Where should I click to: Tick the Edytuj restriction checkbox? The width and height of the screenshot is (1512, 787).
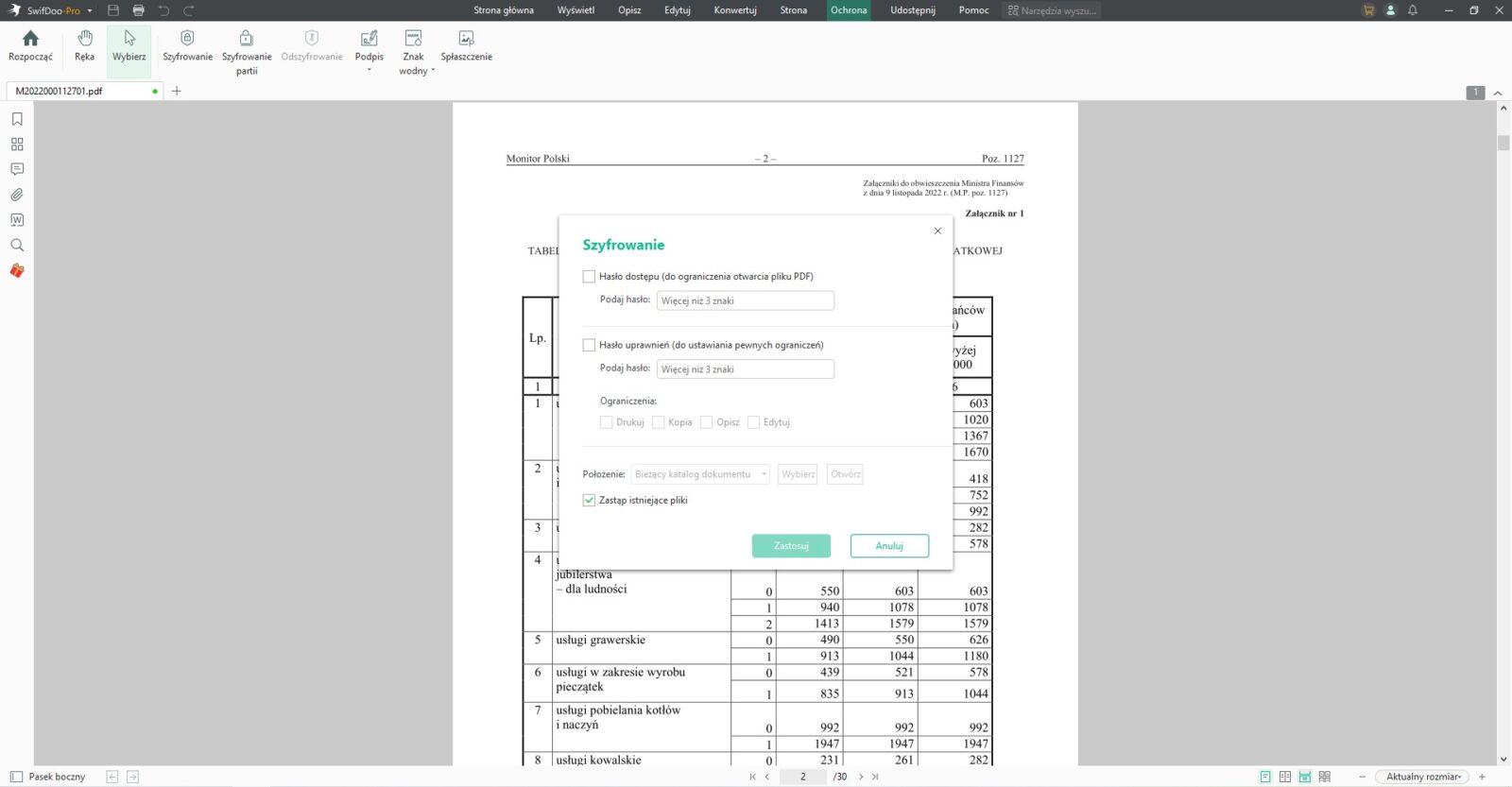753,422
